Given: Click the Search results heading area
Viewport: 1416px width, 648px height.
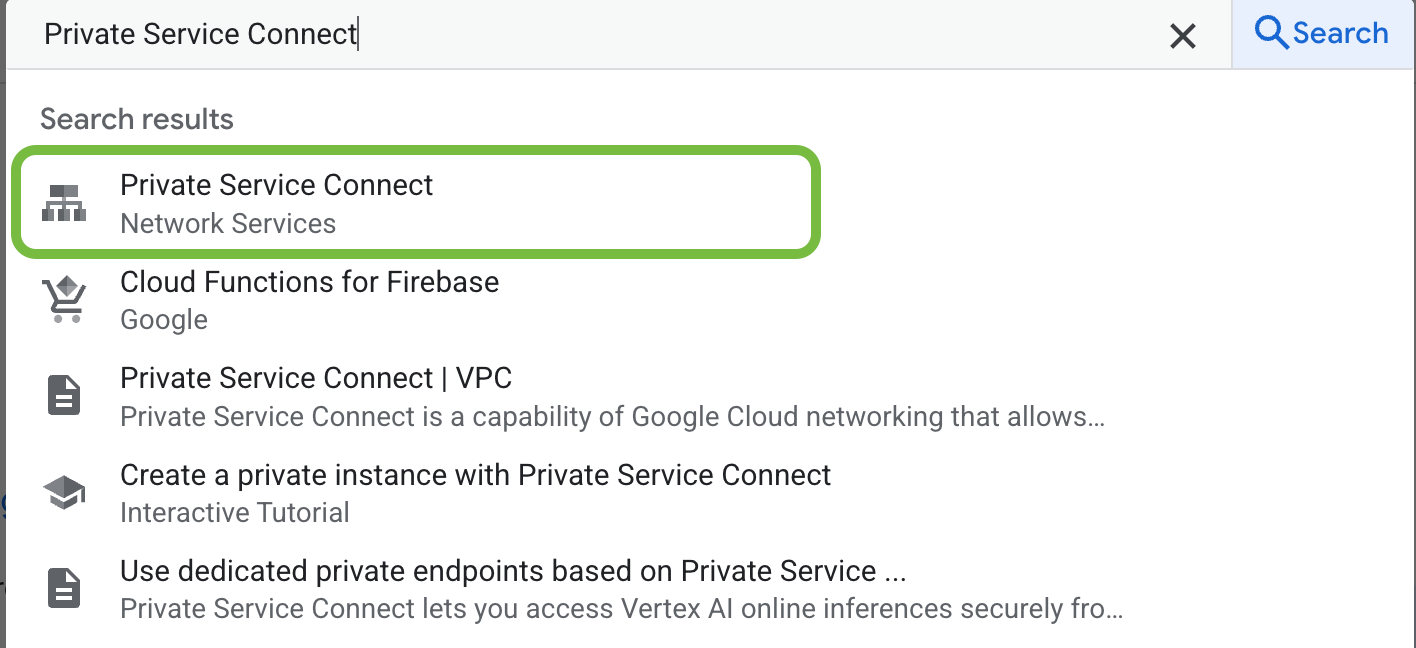Looking at the screenshot, I should pos(136,119).
